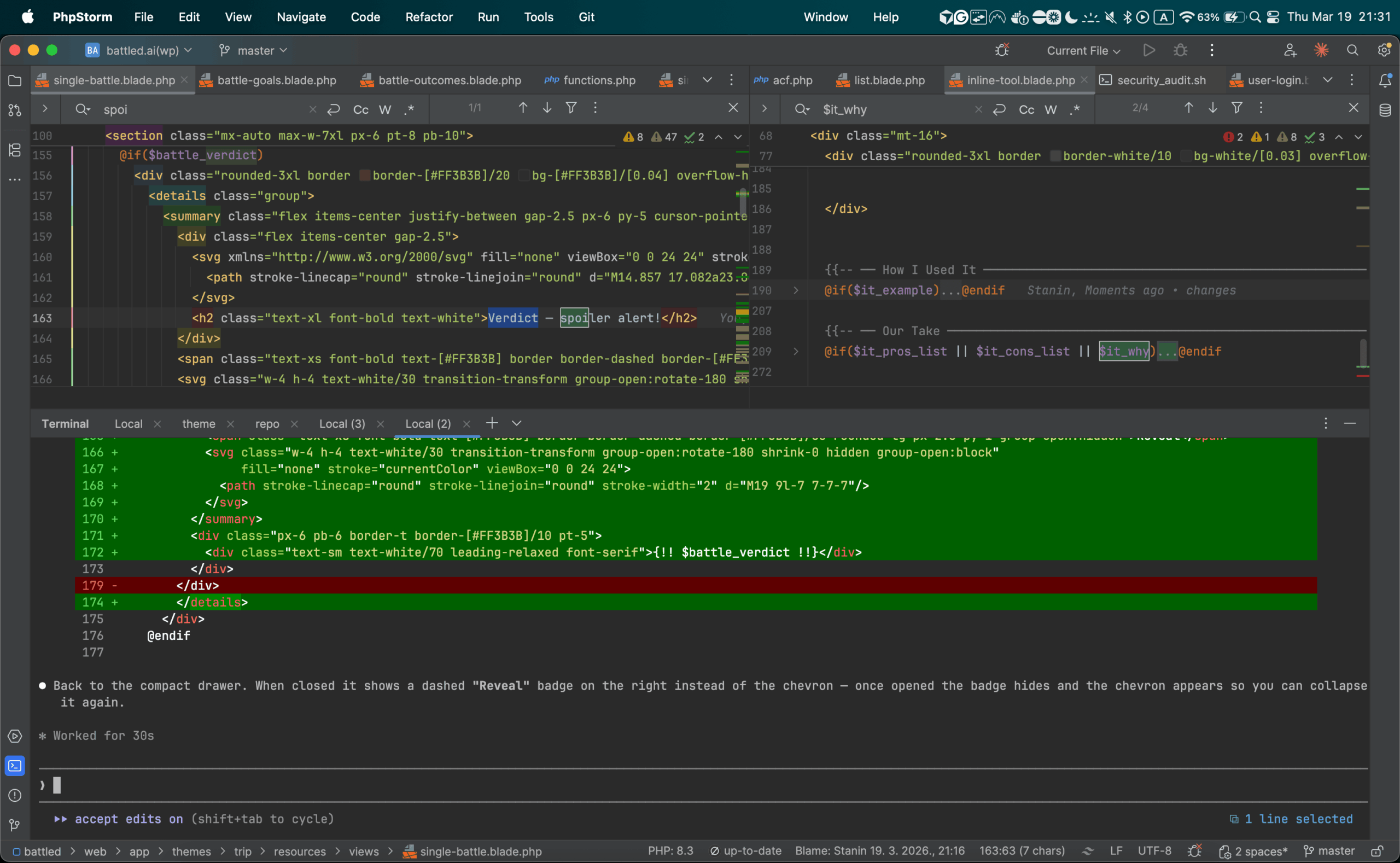
Task: Open the Terminal tool window icon
Action: tap(14, 766)
